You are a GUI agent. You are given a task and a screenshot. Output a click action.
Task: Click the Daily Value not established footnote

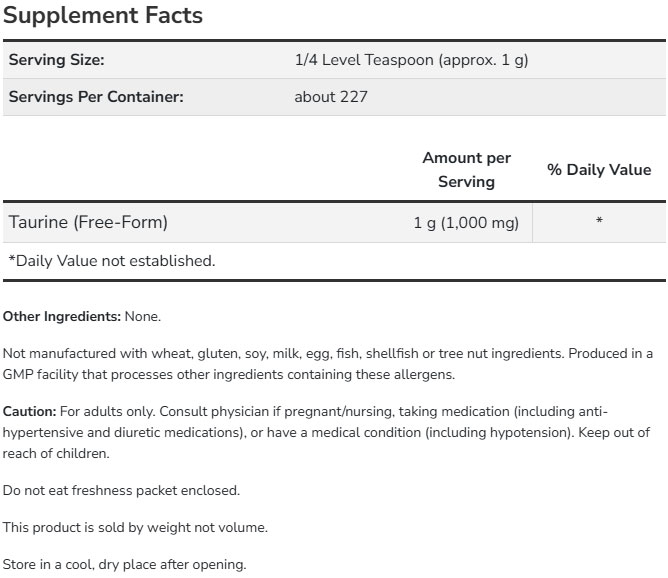[112, 261]
